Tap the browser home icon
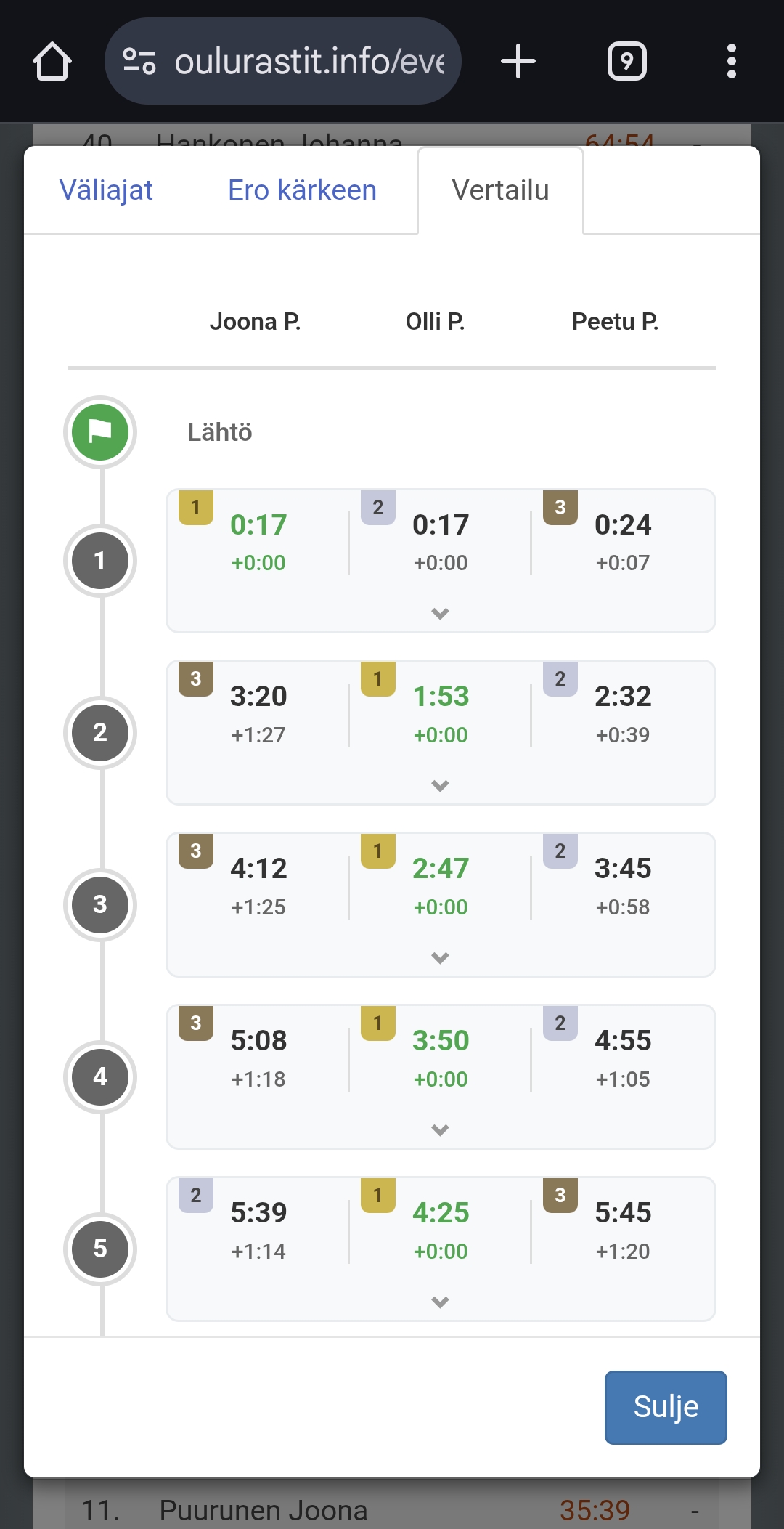Screen dimensions: 784x1529 pyautogui.click(x=52, y=61)
